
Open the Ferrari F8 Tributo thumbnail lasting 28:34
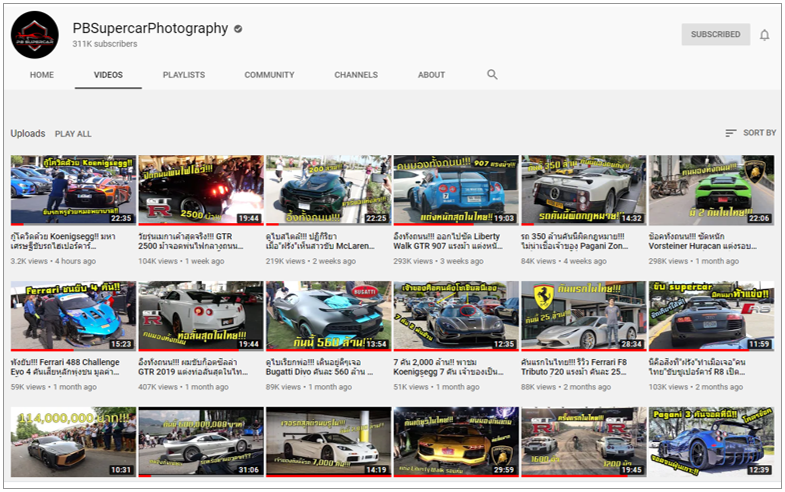584,316
